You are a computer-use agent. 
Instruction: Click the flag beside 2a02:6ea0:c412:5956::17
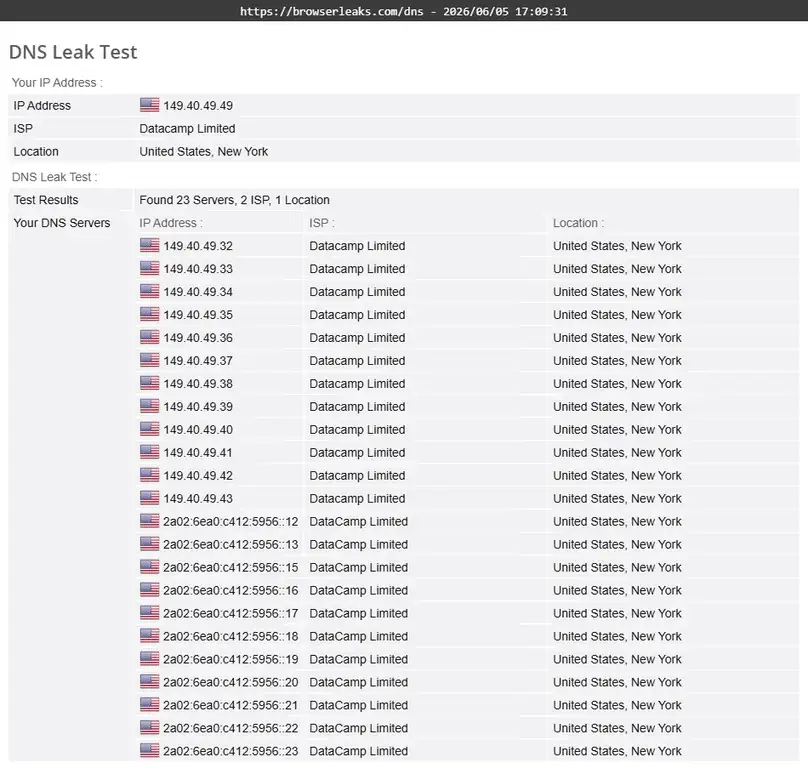[x=149, y=613]
